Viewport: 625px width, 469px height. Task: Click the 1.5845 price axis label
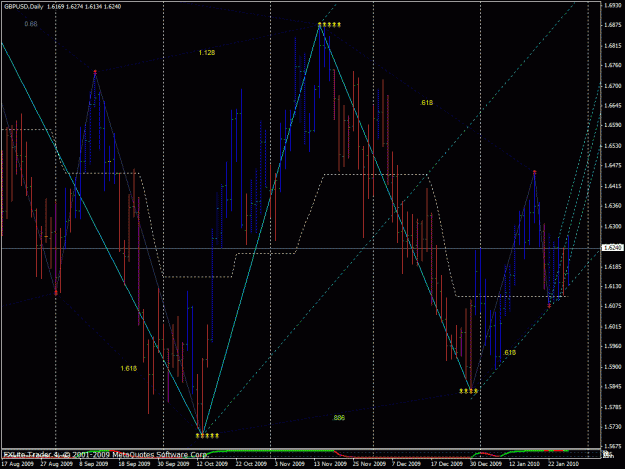(x=613, y=387)
